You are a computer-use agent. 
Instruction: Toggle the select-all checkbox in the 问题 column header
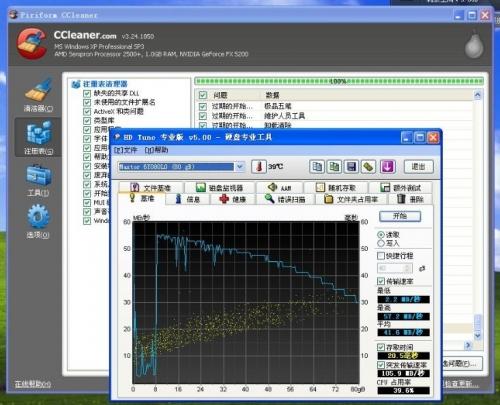[x=202, y=95]
